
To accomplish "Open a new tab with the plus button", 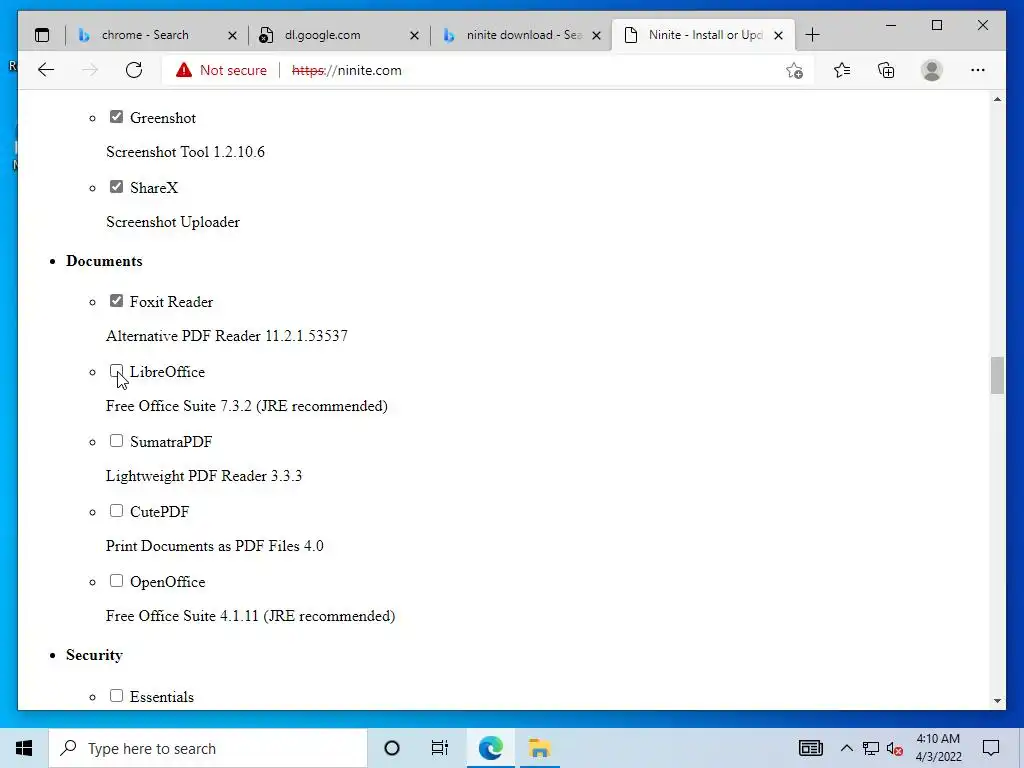I will [812, 35].
